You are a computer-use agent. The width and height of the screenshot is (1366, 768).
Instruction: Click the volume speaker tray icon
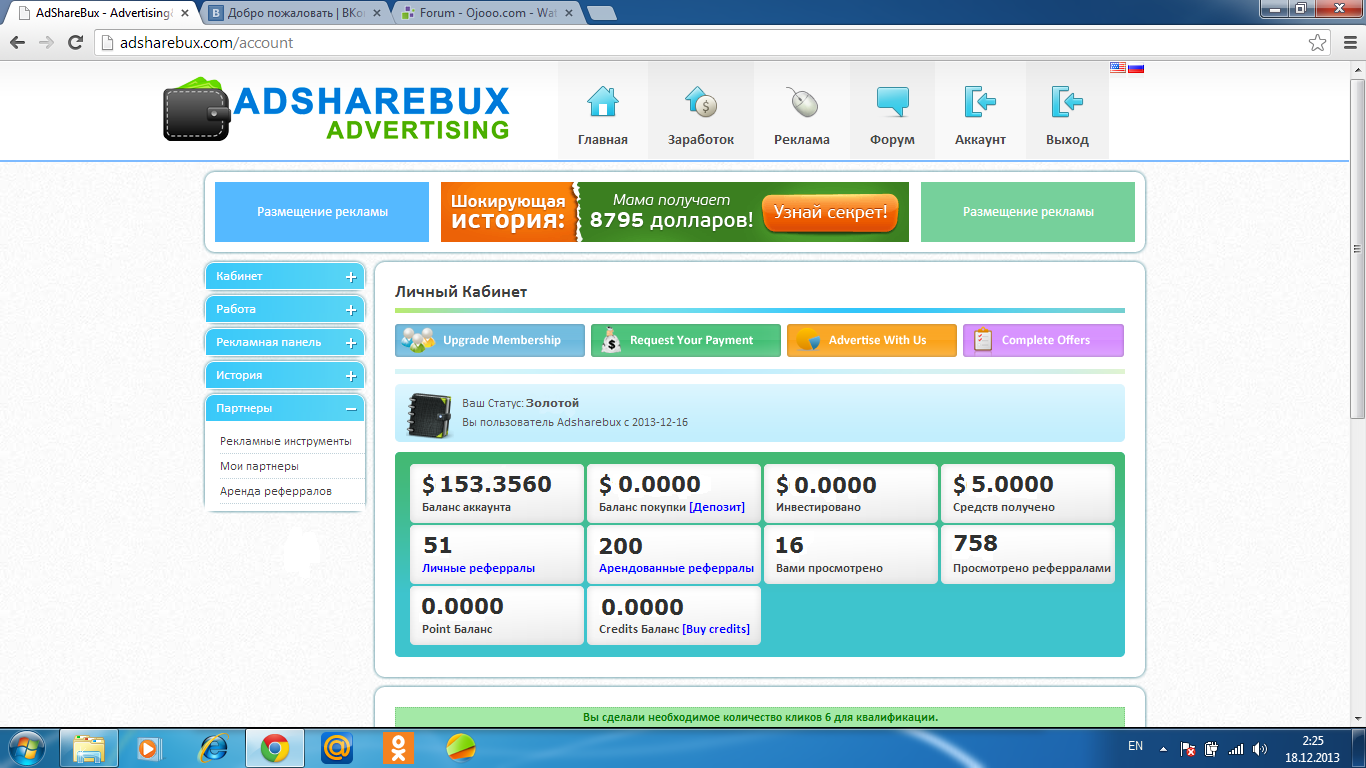[1260, 748]
